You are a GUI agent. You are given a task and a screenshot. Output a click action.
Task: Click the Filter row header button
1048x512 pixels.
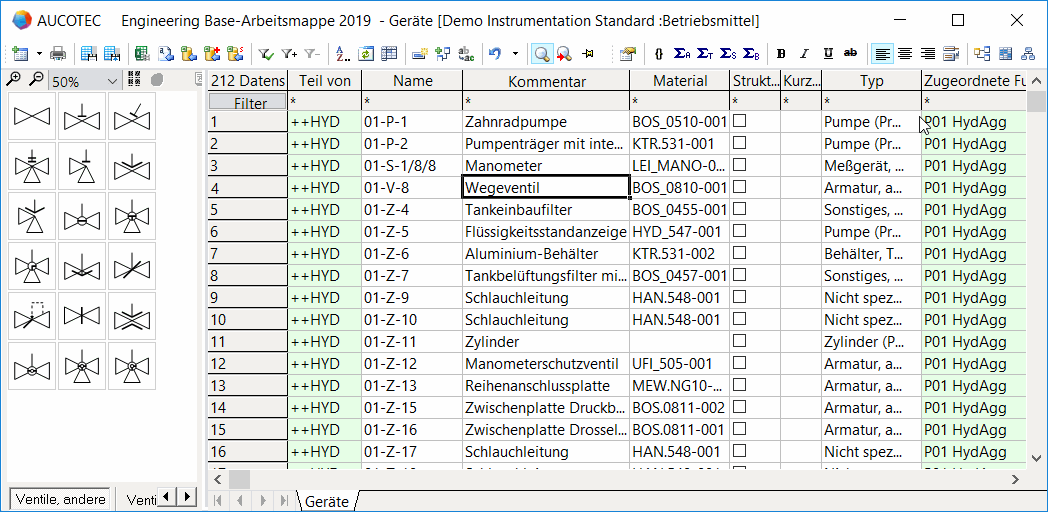247,102
